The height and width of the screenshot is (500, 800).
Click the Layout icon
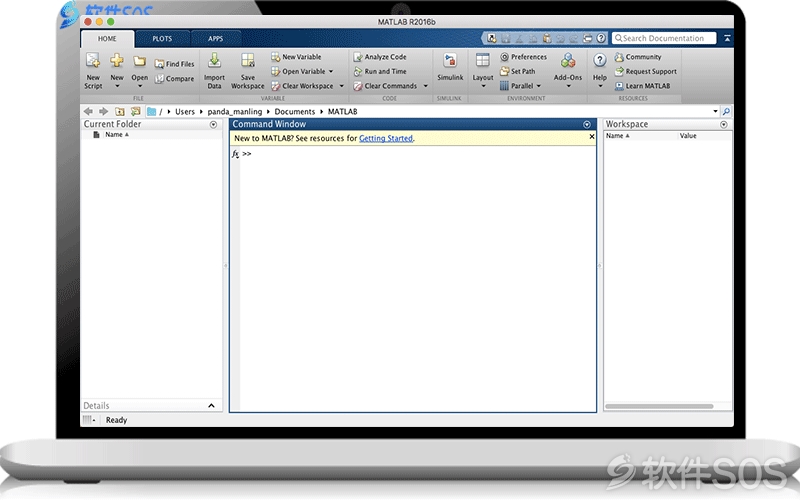point(483,61)
